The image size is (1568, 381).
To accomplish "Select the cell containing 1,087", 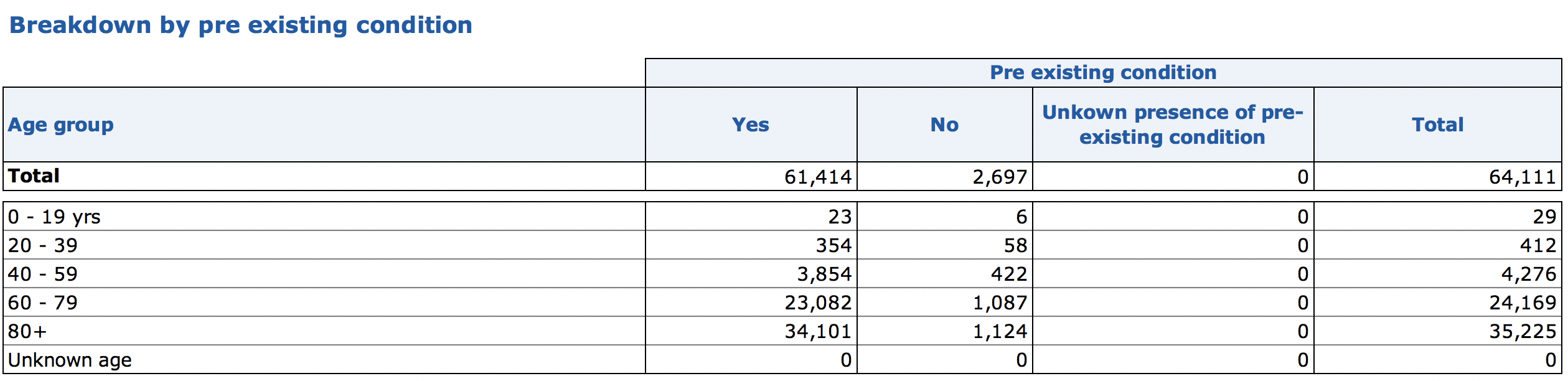I will point(999,303).
